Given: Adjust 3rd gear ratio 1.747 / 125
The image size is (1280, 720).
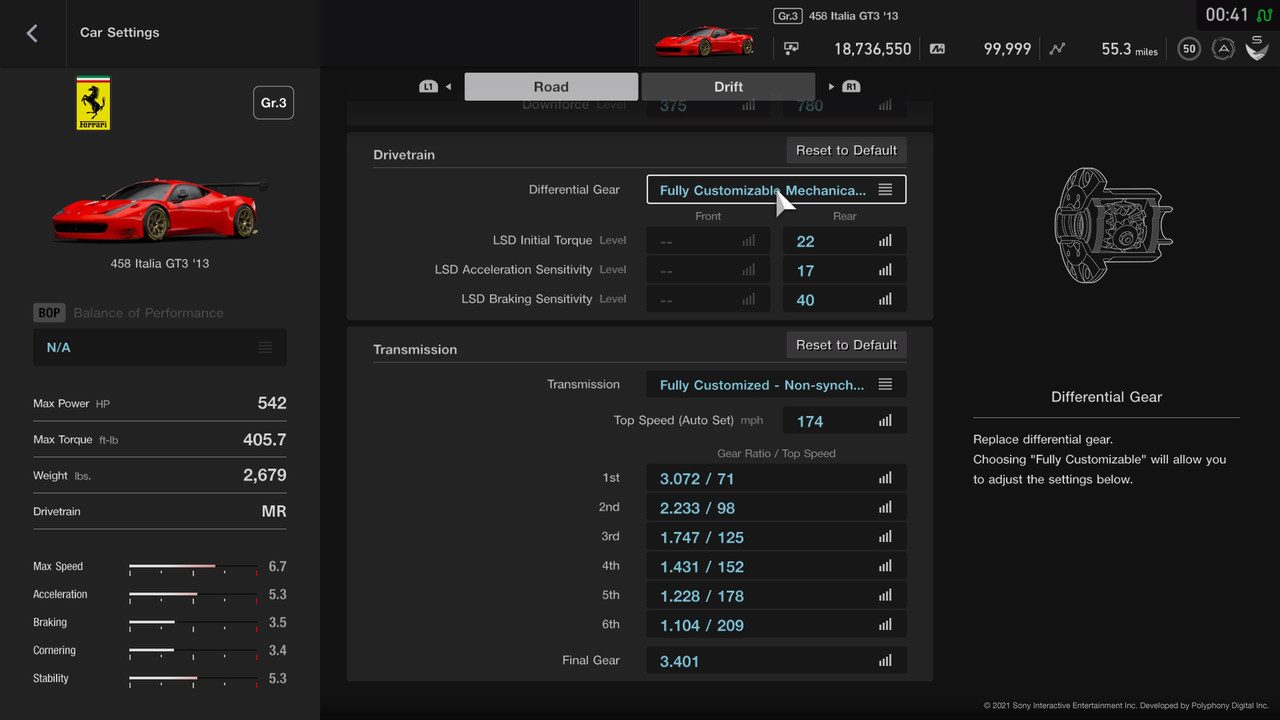Looking at the screenshot, I should pos(776,537).
